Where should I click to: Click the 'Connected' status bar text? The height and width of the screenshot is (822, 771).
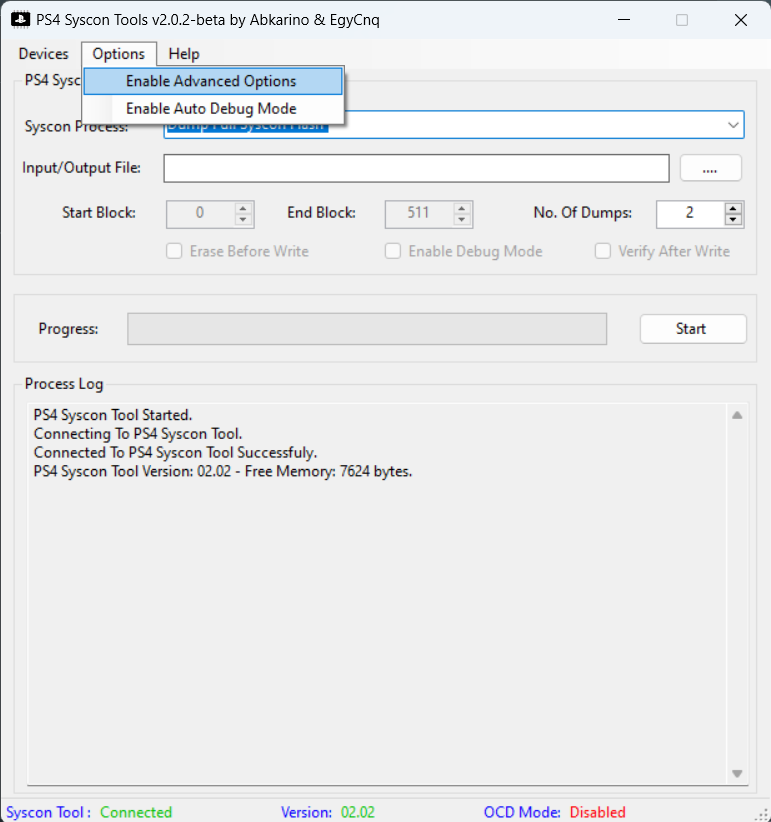click(136, 813)
